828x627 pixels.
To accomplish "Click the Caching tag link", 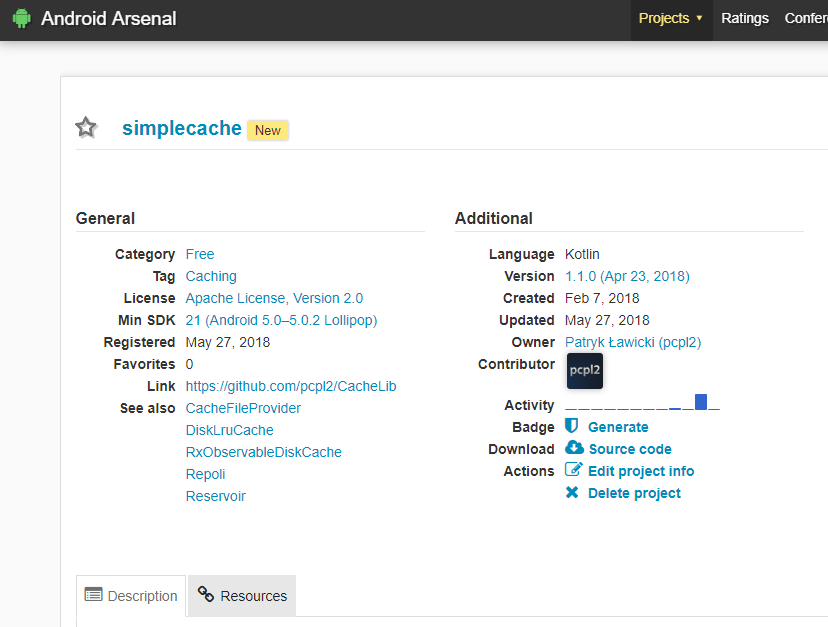I will tap(211, 276).
